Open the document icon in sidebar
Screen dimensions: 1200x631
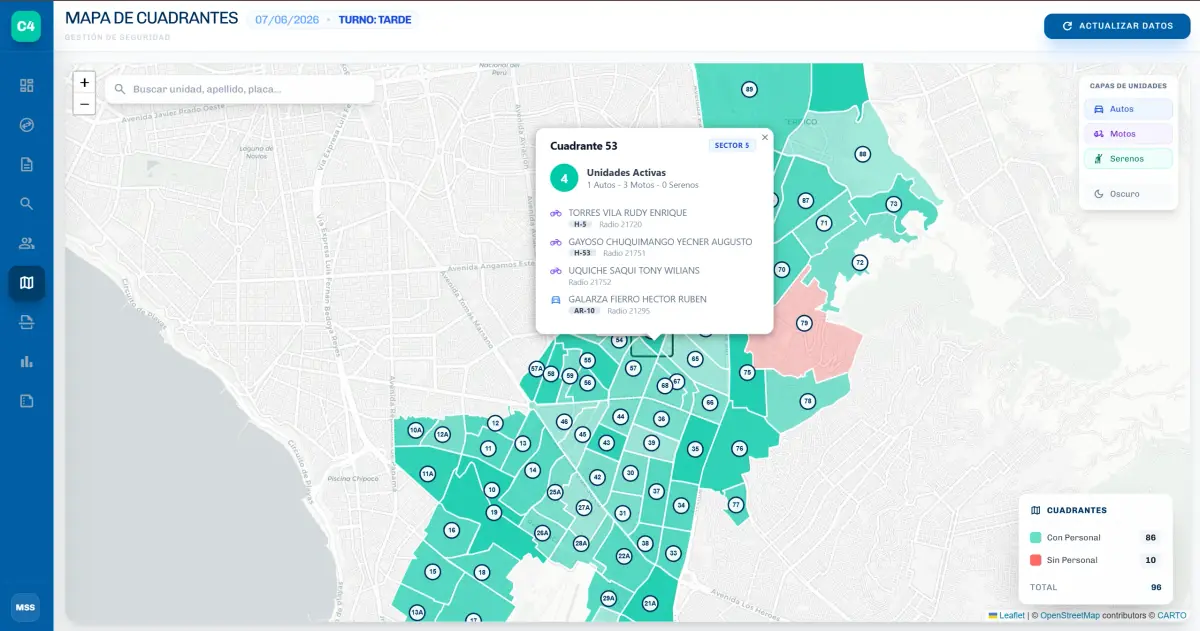(27, 164)
